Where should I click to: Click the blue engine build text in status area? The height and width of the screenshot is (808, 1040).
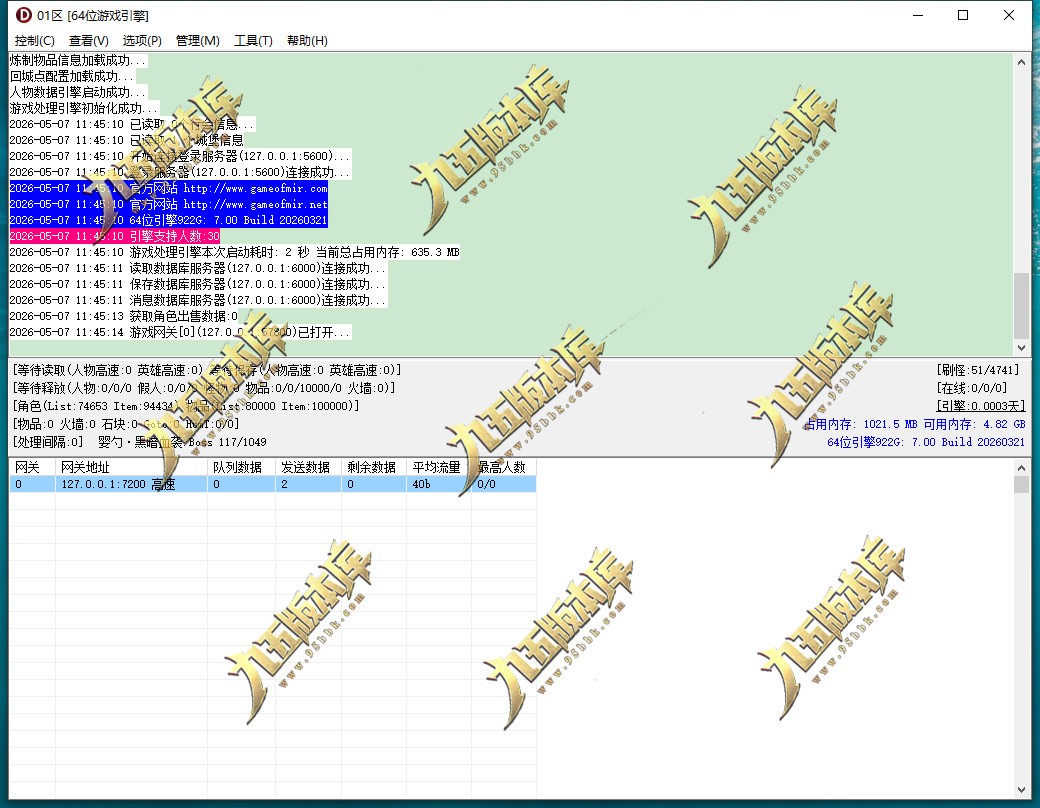(926, 442)
